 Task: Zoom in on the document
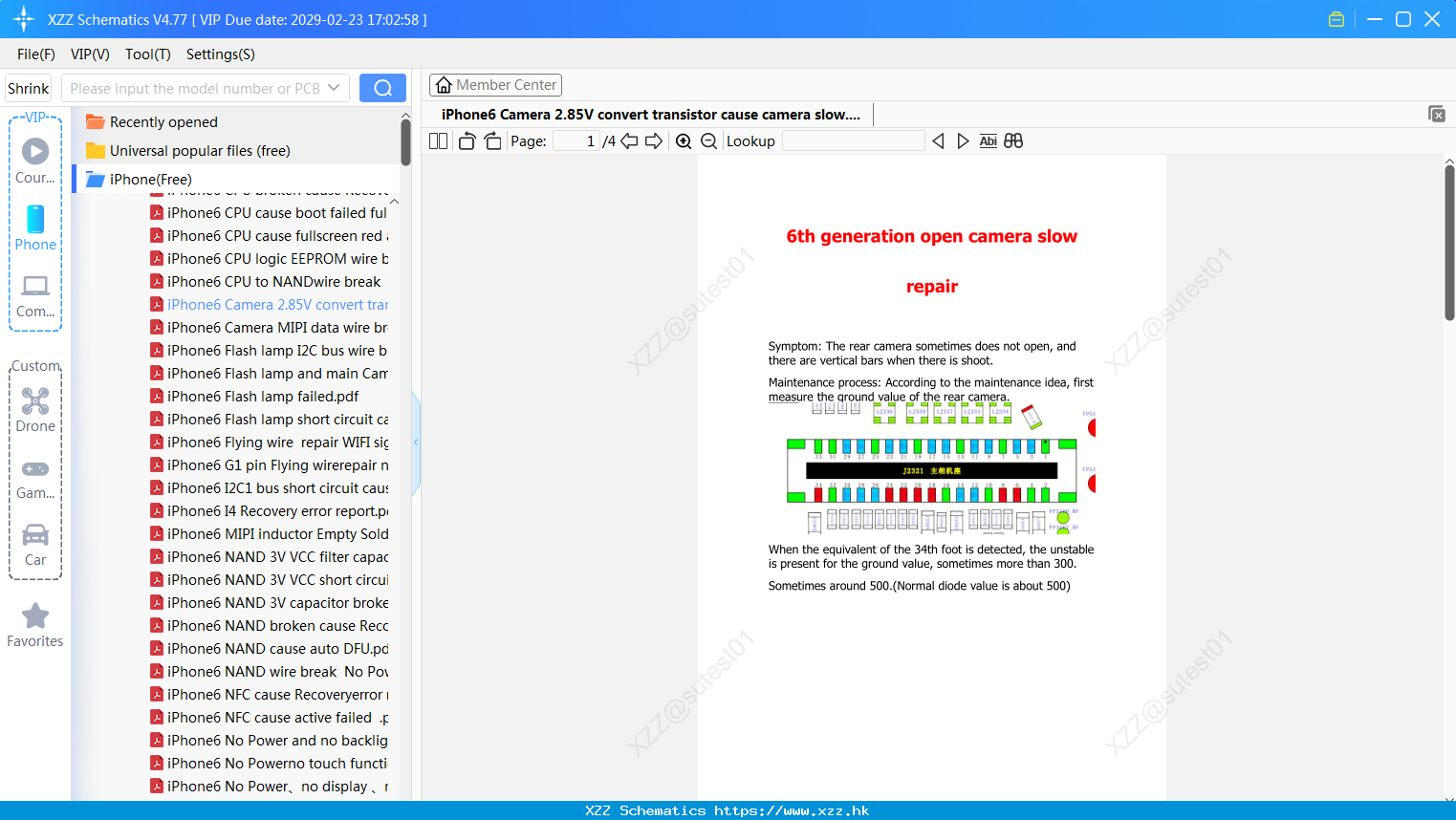pos(684,140)
